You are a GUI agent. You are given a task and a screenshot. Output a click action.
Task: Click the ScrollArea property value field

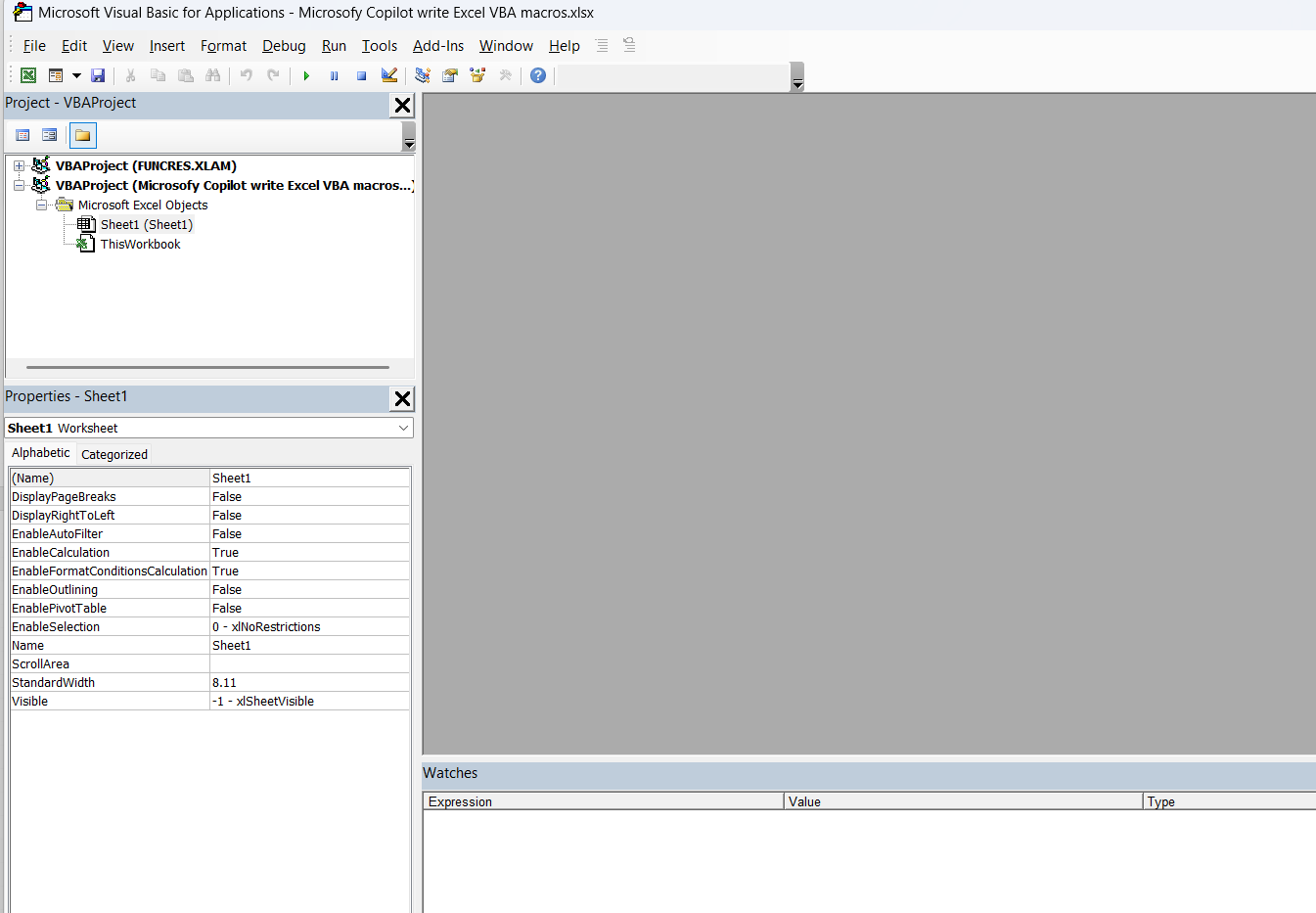coord(309,664)
